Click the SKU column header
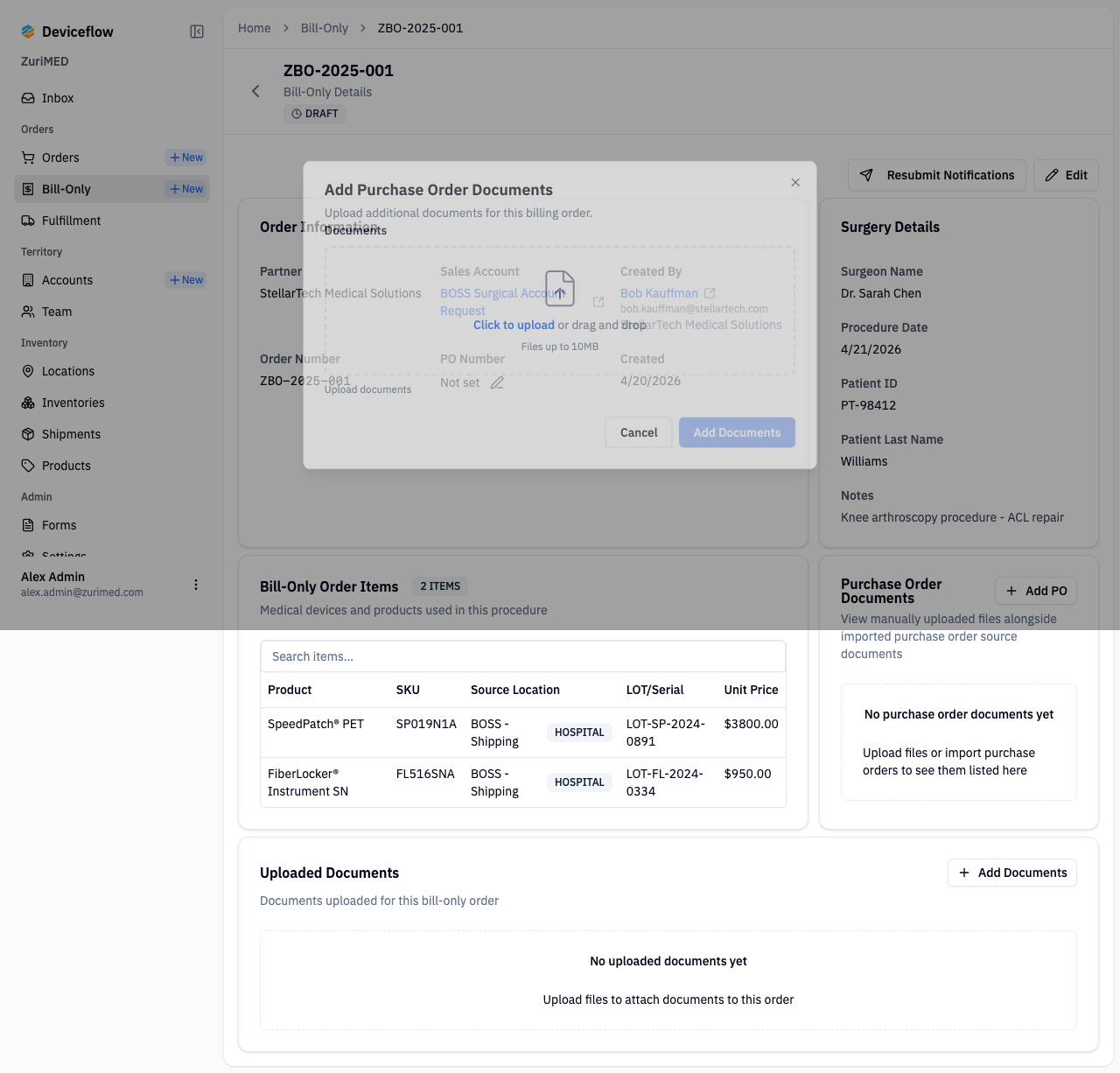Viewport: 1120px width, 1073px height. coord(408,690)
